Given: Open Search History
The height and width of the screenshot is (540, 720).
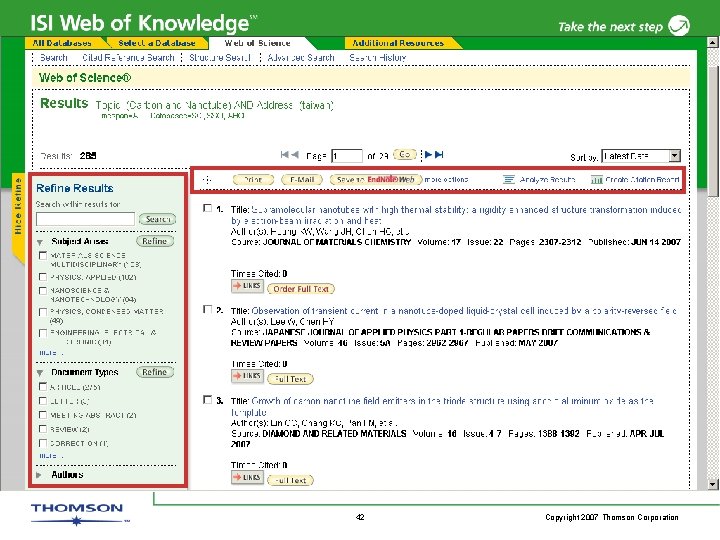Looking at the screenshot, I should [x=377, y=57].
